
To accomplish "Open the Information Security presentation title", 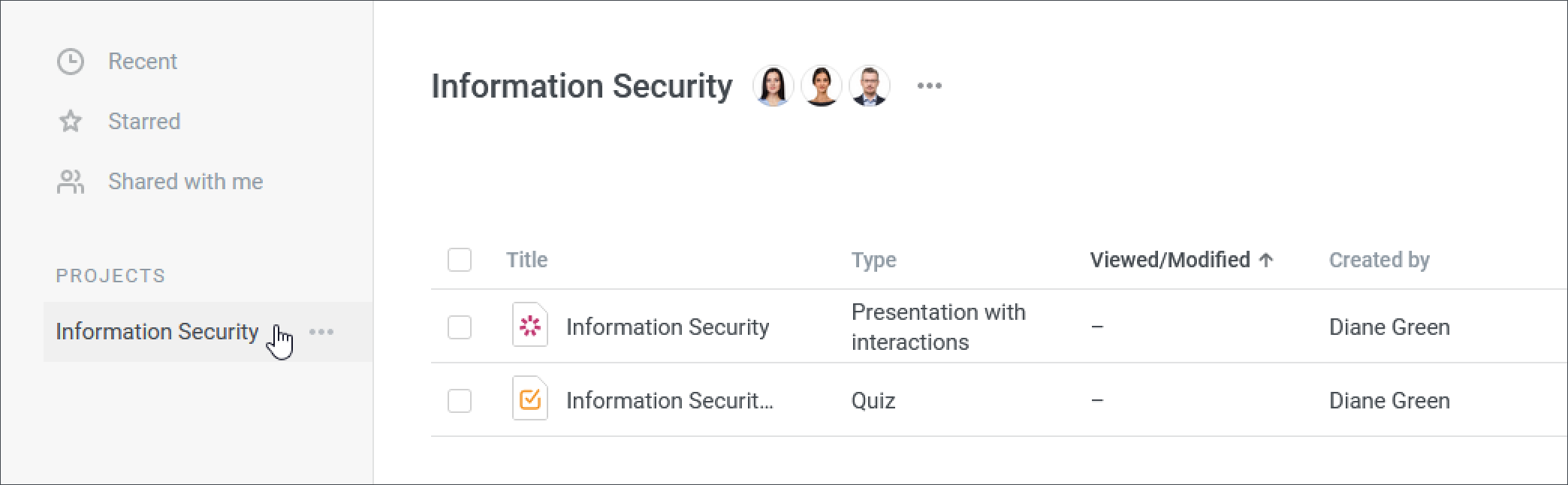I will (668, 327).
